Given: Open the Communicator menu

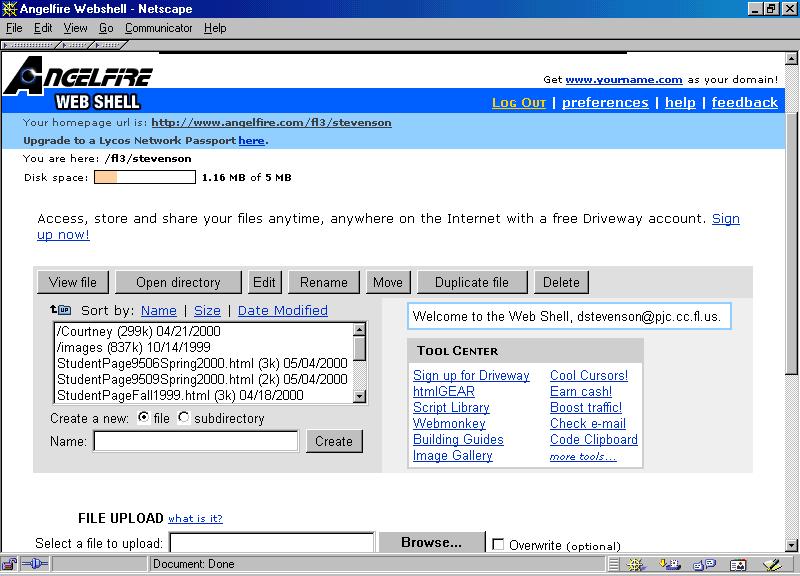Looking at the screenshot, I should (x=158, y=28).
